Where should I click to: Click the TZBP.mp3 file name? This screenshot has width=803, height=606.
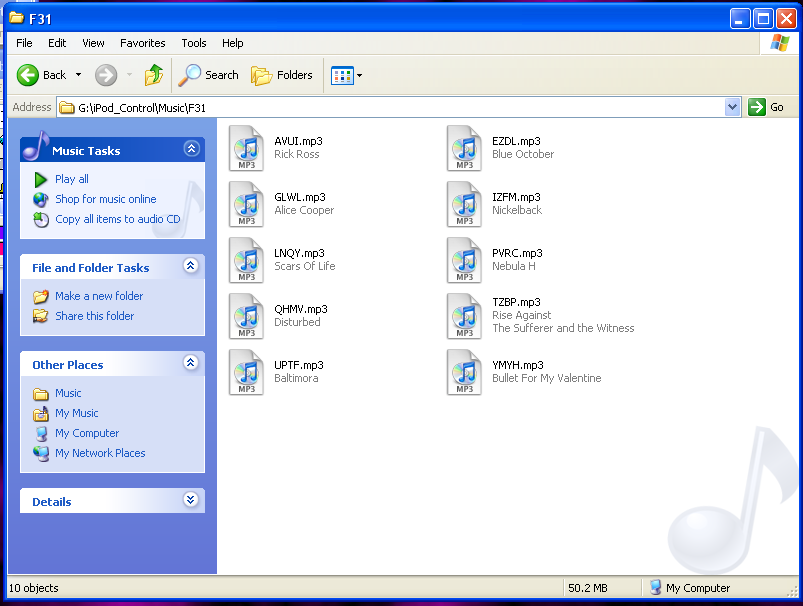click(516, 302)
